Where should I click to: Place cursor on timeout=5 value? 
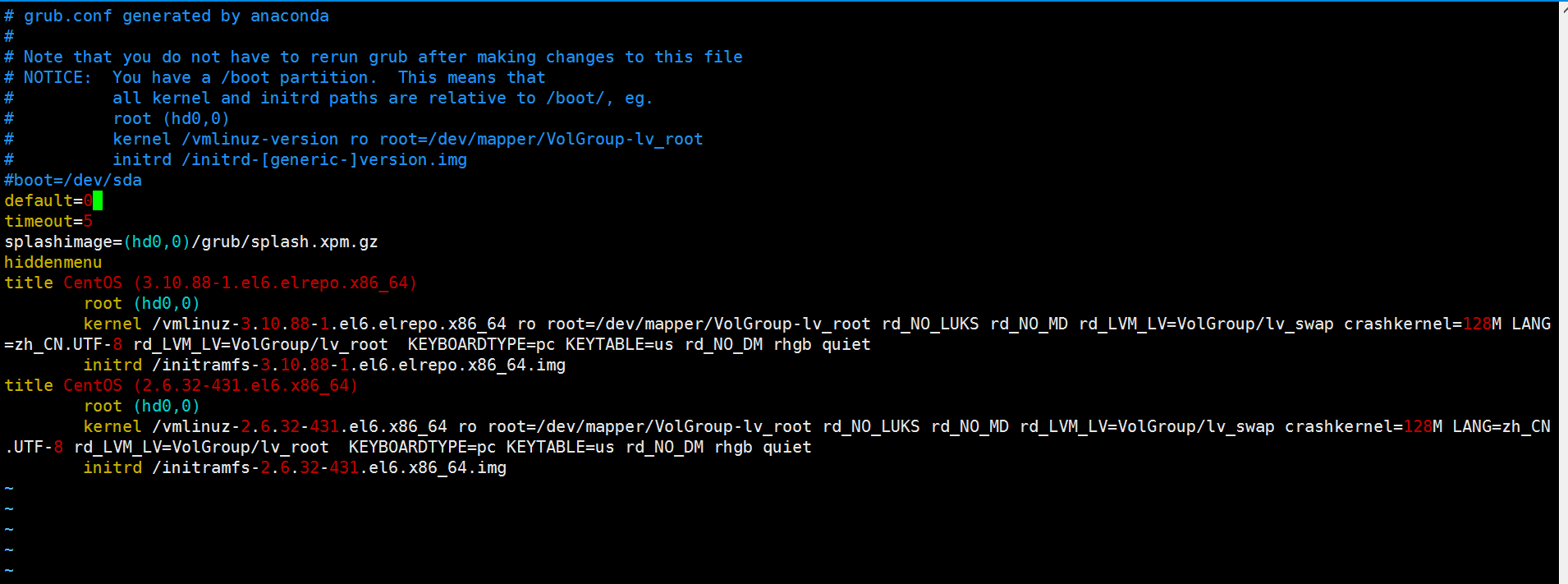(88, 221)
